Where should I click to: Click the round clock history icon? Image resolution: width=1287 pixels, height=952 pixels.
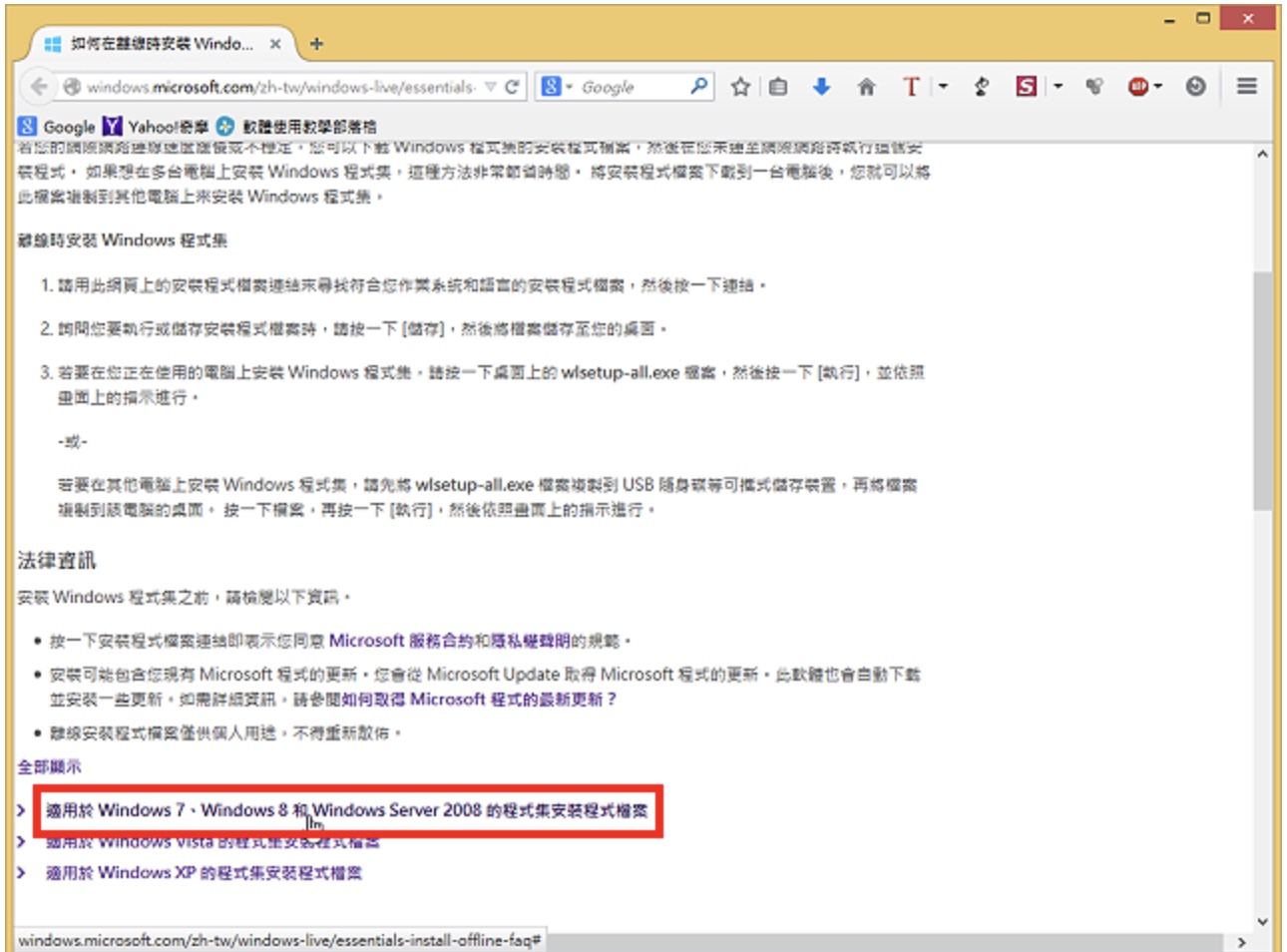tap(1195, 87)
